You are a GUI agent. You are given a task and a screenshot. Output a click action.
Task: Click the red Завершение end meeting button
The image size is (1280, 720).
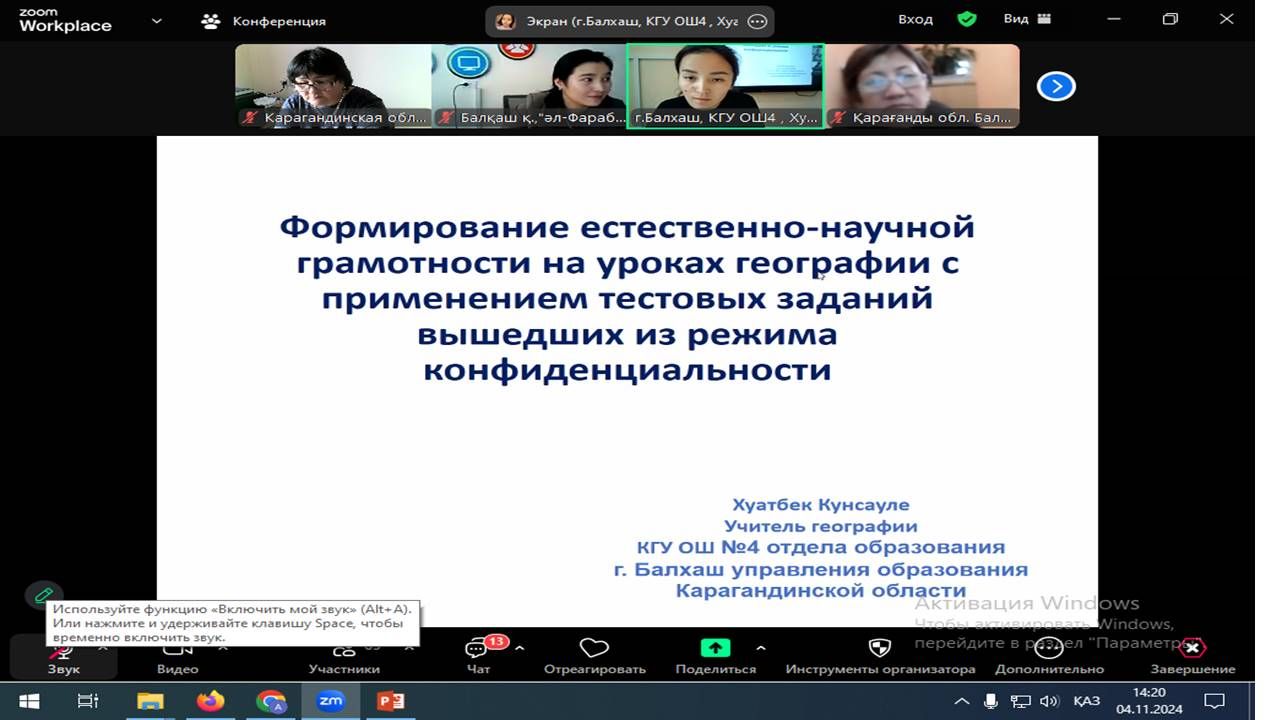(1192, 648)
